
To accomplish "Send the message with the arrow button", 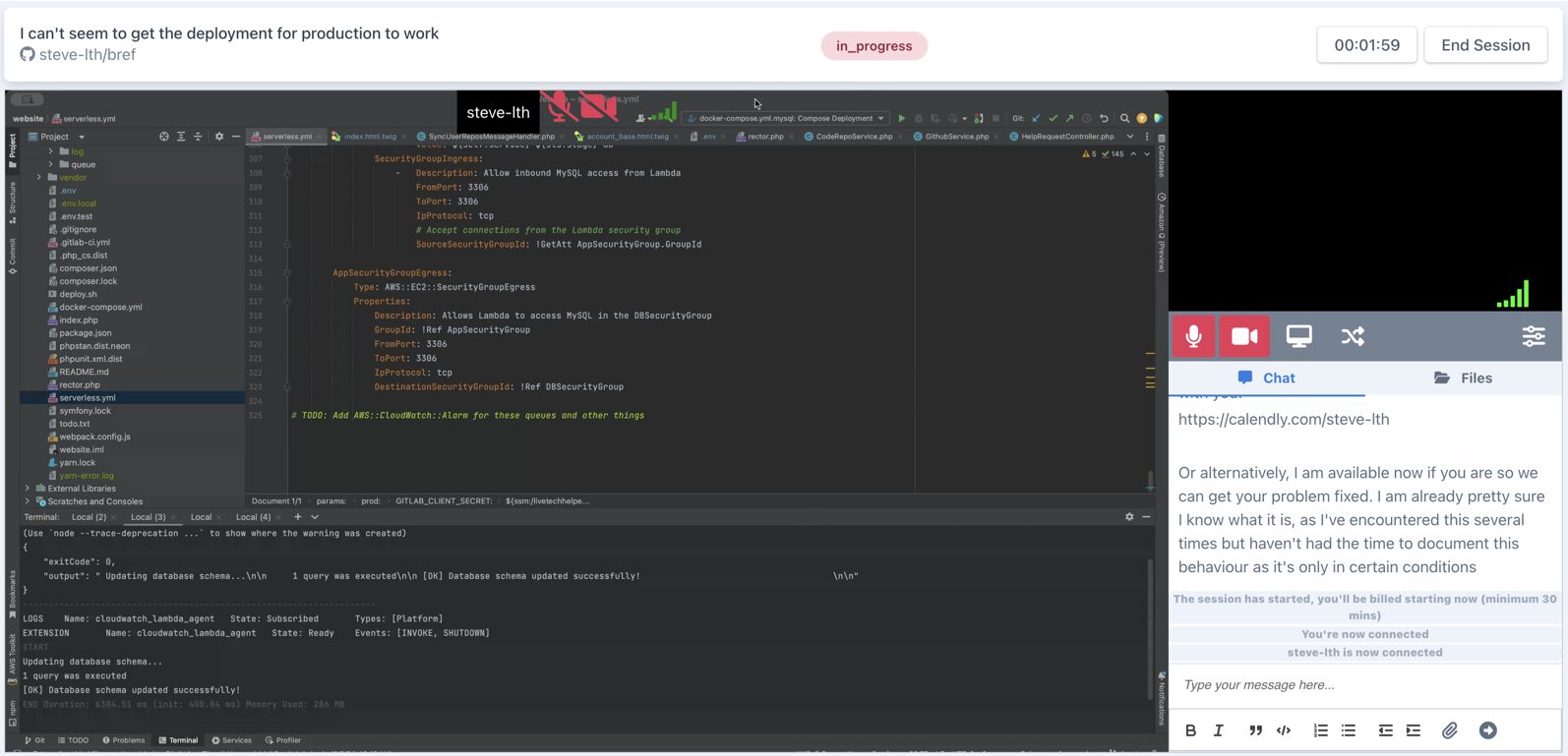I will click(1487, 730).
